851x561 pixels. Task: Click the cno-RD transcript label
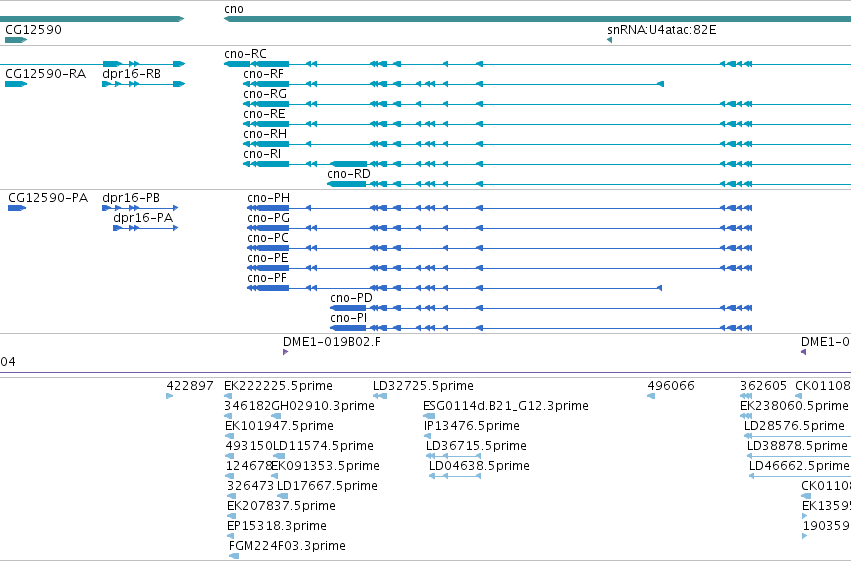point(349,174)
